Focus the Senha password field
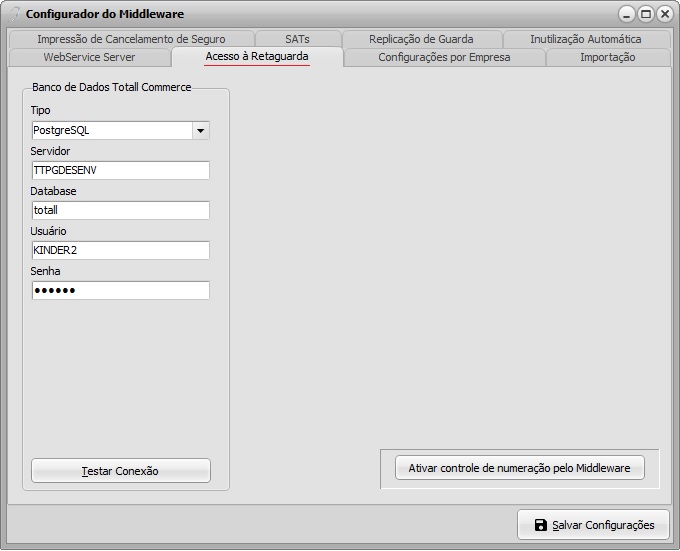The width and height of the screenshot is (680, 551). click(121, 290)
